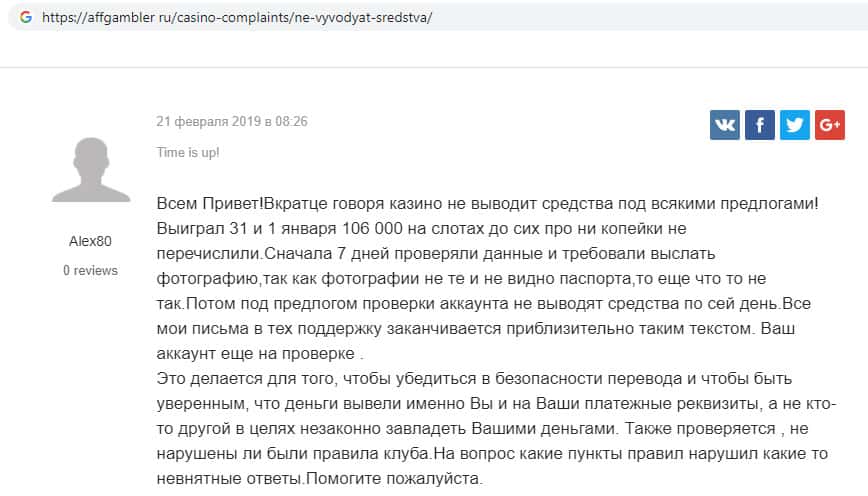The image size is (868, 496).
Task: Share the complaint on Facebook
Action: 760,125
